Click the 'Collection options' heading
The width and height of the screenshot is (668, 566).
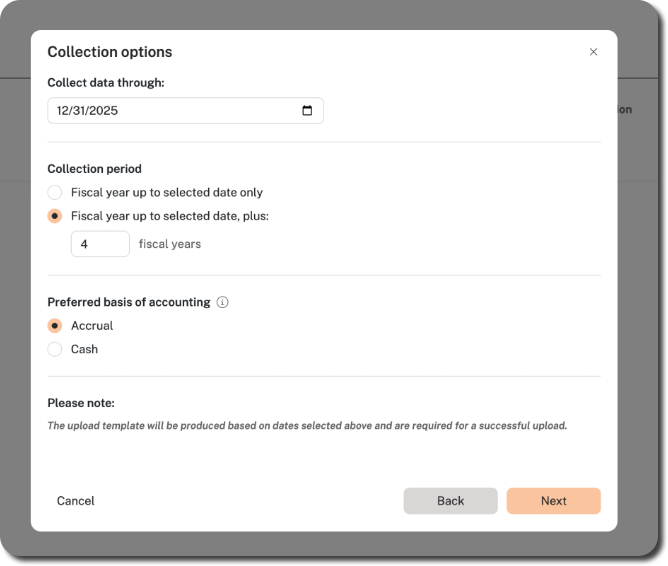point(110,52)
